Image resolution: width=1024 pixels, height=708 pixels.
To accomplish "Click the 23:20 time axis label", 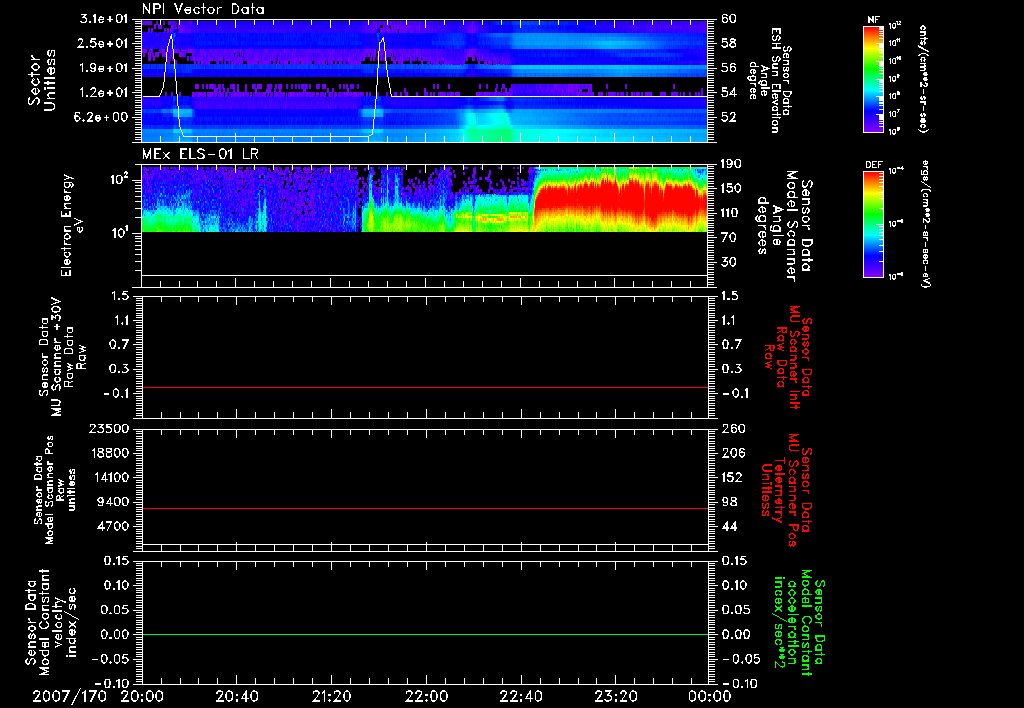I will pyautogui.click(x=615, y=695).
